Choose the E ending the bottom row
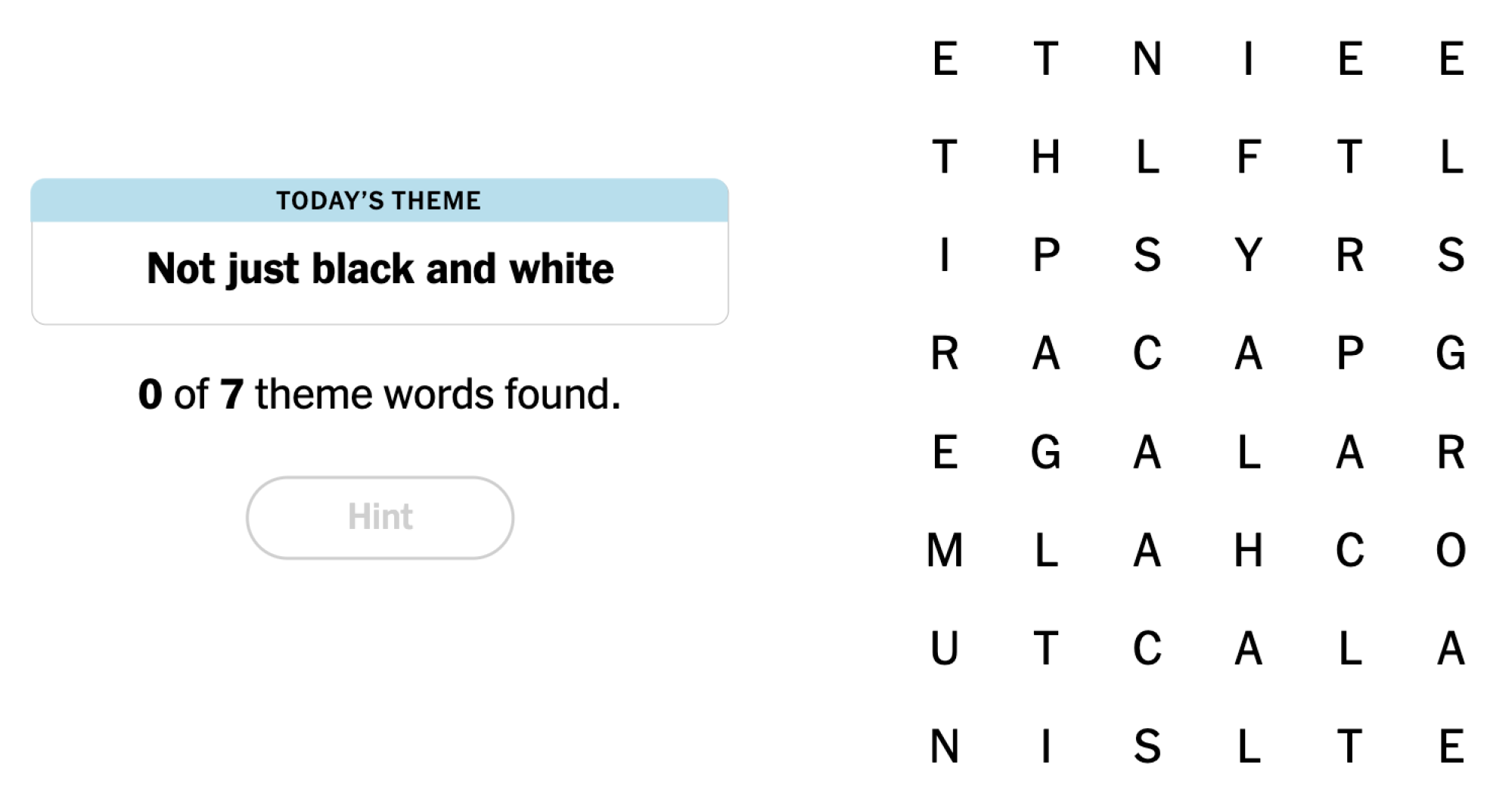This screenshot has width=1512, height=803. [x=1451, y=747]
